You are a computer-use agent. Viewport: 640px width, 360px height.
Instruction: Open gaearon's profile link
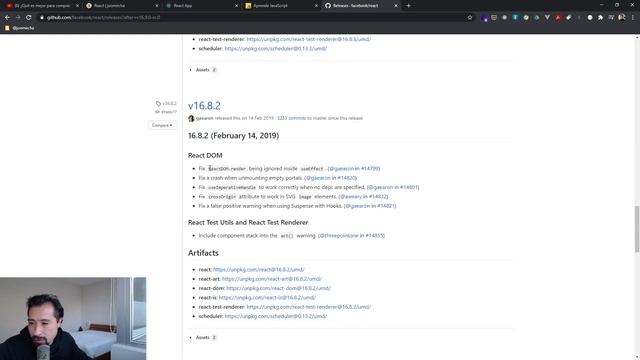[204, 118]
